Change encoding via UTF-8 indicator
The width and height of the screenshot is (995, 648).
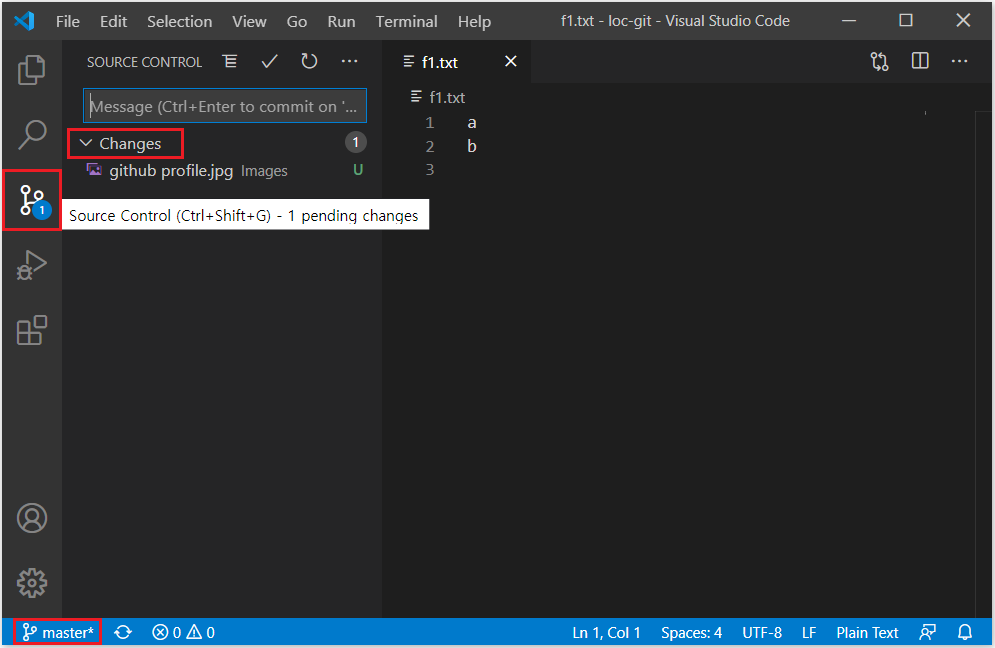tap(761, 632)
